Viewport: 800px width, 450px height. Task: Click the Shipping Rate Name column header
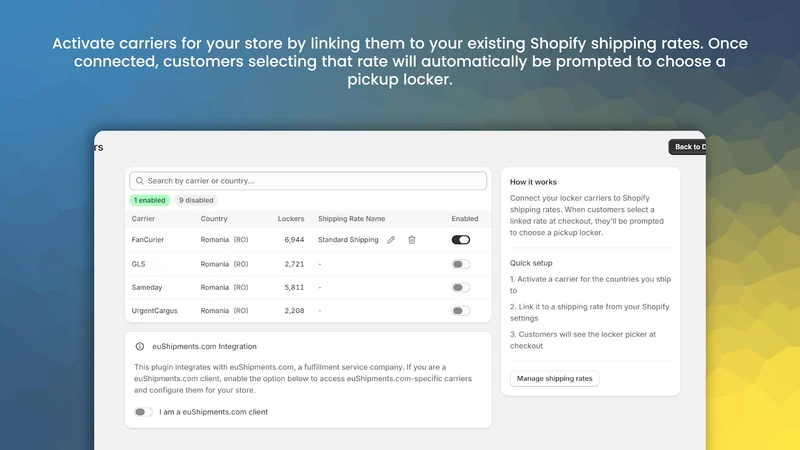coord(352,218)
